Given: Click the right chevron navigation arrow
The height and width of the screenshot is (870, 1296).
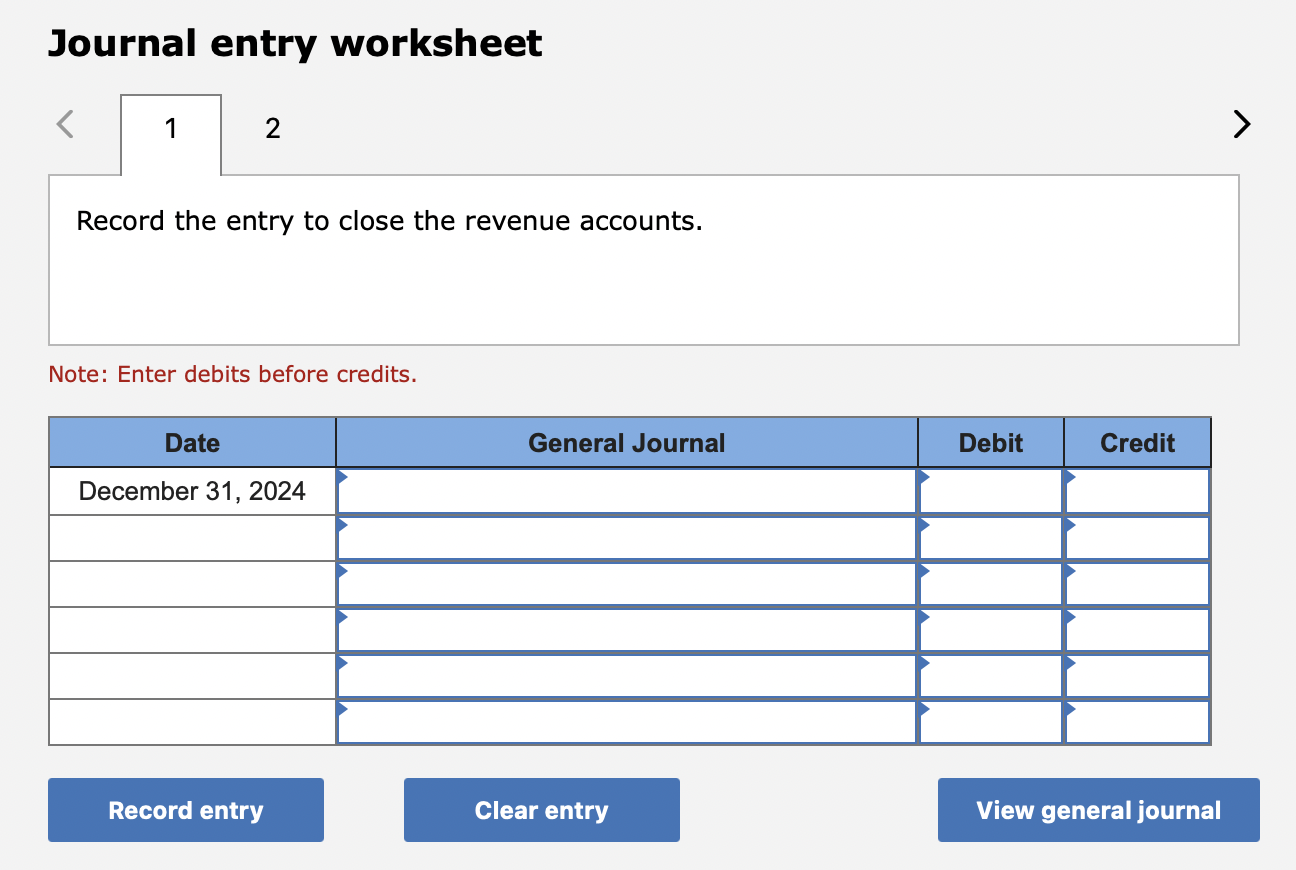Looking at the screenshot, I should [1241, 123].
